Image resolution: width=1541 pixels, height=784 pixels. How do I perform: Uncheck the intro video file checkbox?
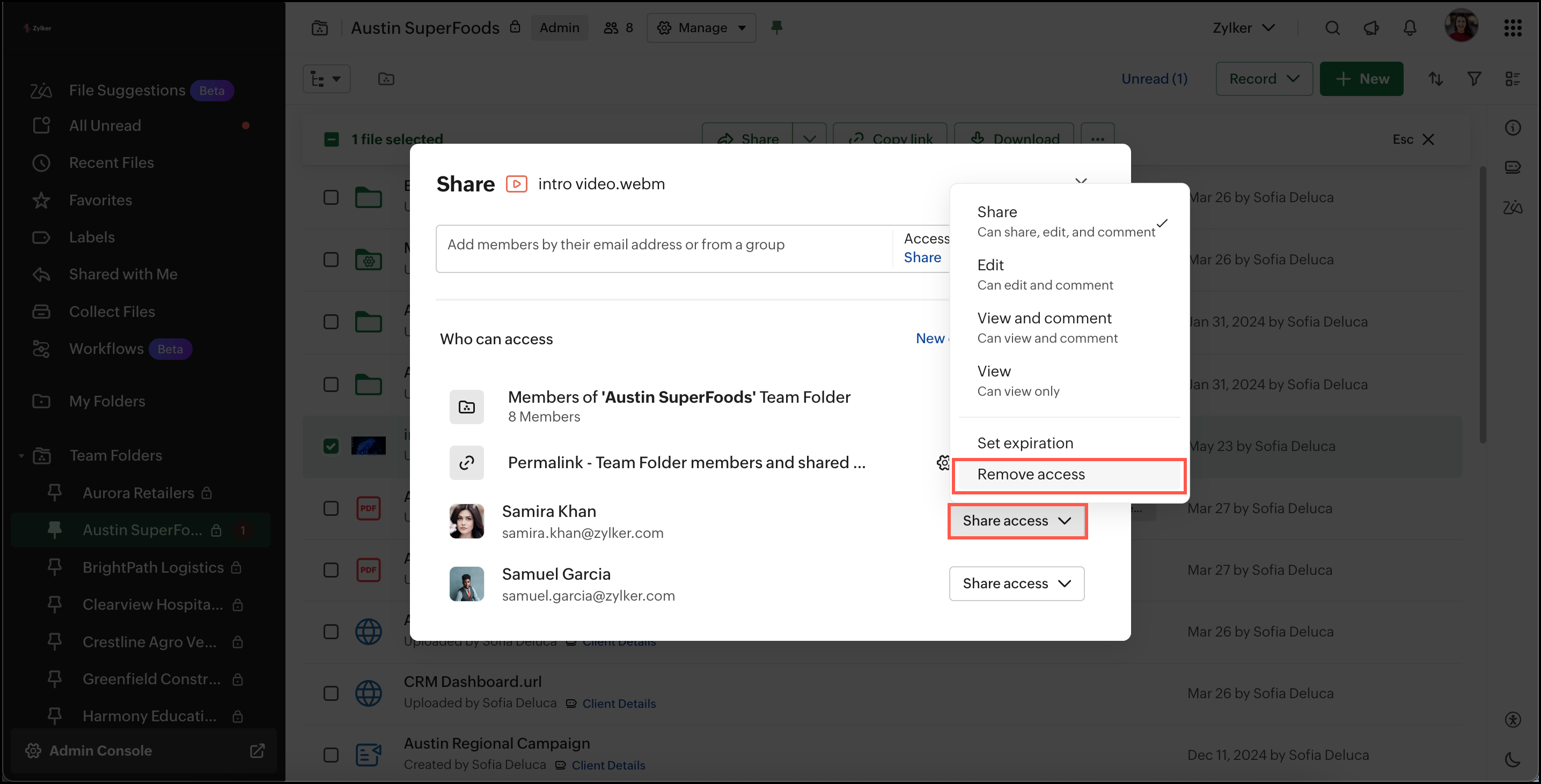click(x=331, y=446)
